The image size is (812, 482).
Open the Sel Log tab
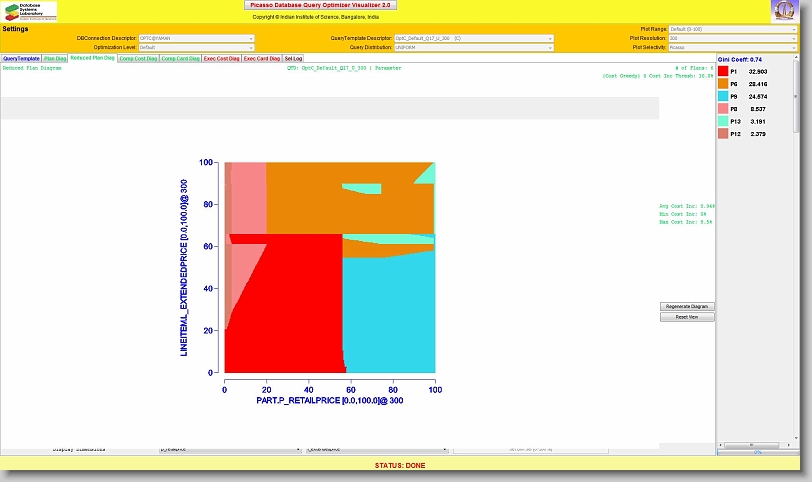[x=293, y=59]
